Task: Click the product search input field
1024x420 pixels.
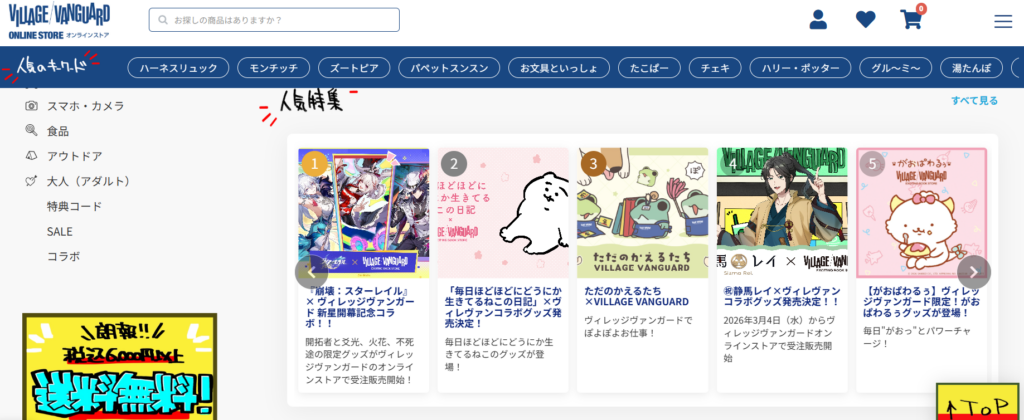Action: 274,20
